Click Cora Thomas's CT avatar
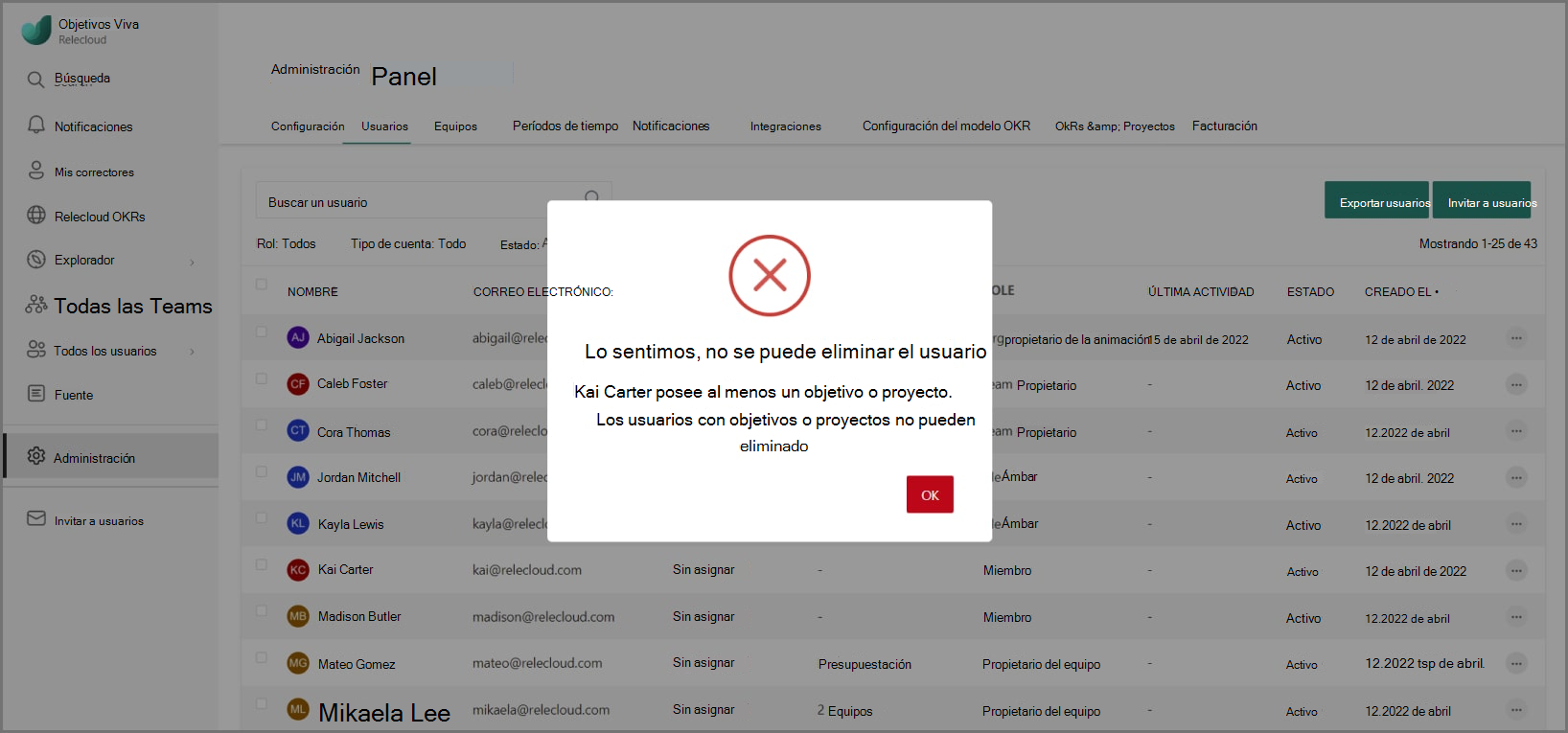This screenshot has width=1568, height=733. coord(298,430)
